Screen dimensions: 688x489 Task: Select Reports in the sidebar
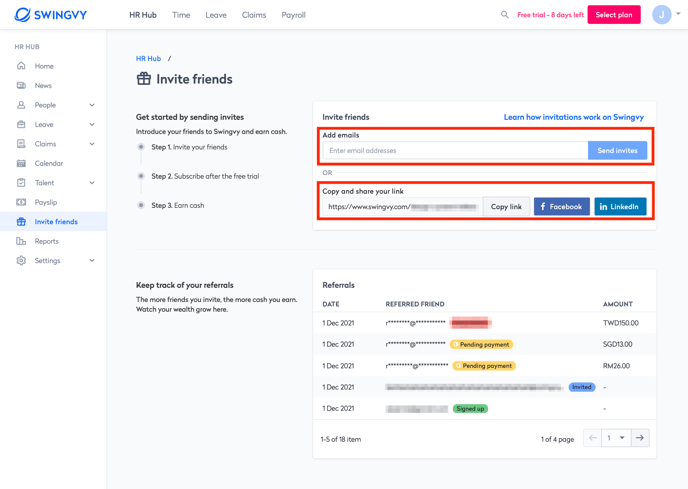47,241
